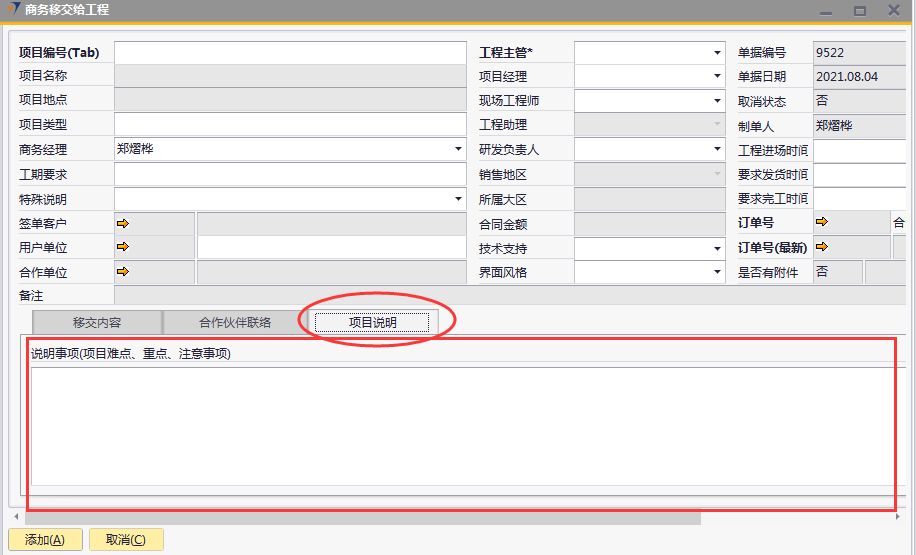Switch to the 合作伙伴联络 tab
The height and width of the screenshot is (555, 916).
tap(235, 322)
